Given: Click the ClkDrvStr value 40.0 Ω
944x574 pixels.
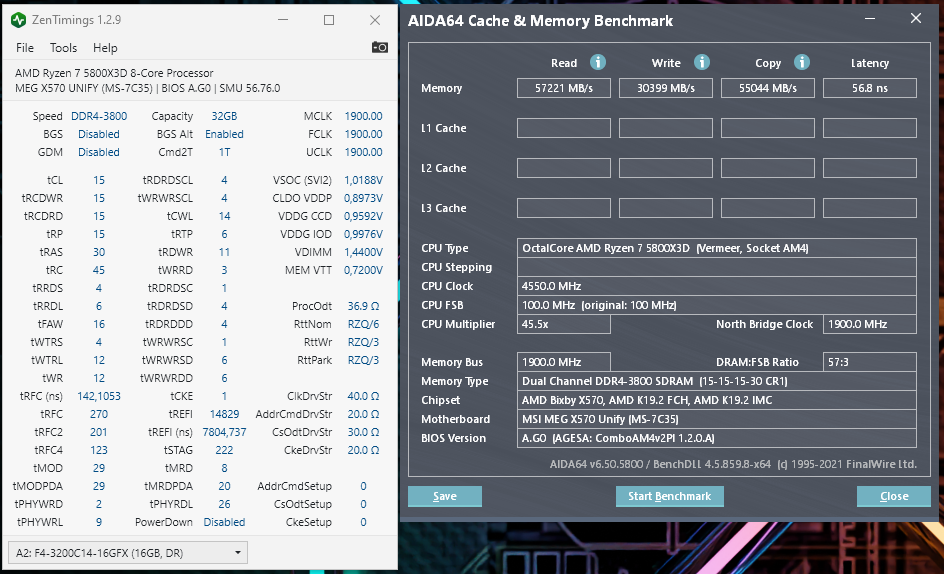Looking at the screenshot, I should 363,396.
